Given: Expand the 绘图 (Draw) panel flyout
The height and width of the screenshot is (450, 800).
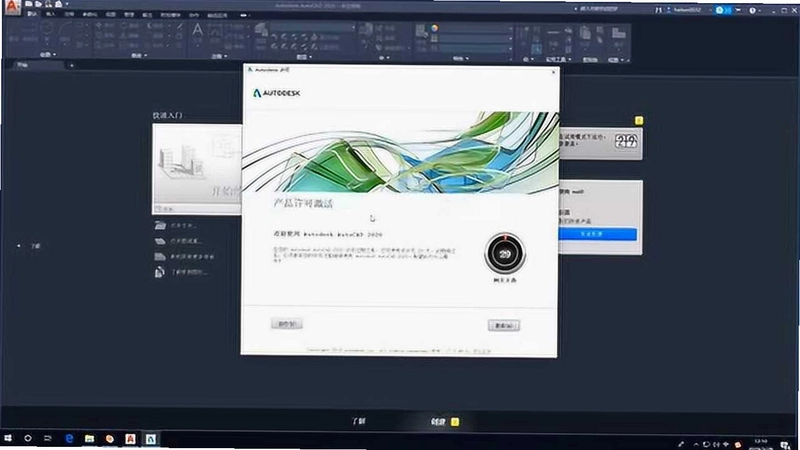Looking at the screenshot, I should click(48, 55).
